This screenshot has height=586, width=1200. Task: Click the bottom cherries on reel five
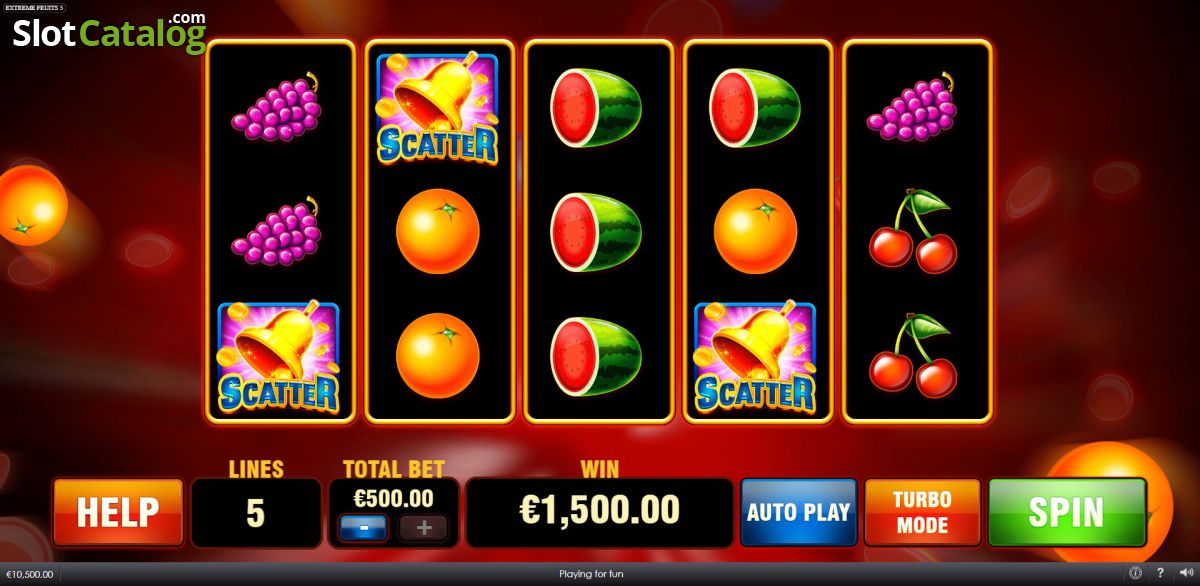[913, 355]
